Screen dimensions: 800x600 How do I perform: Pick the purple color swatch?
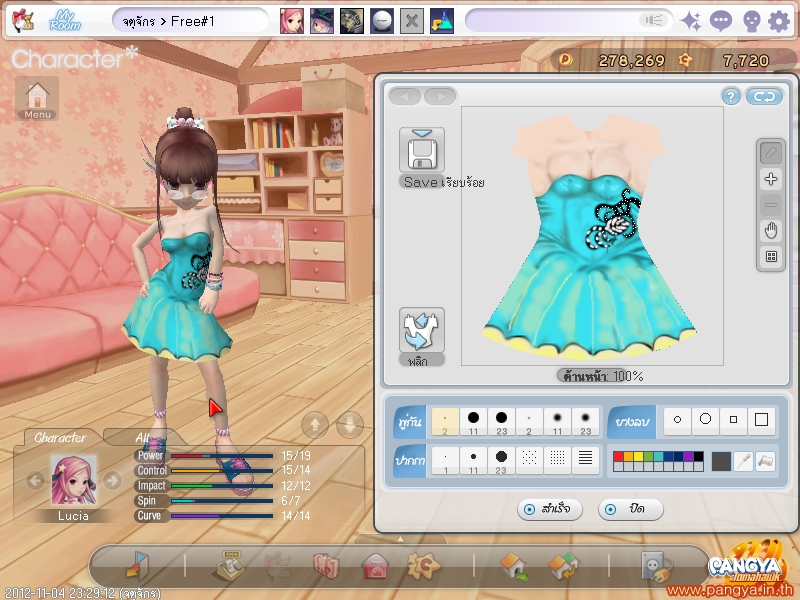click(688, 456)
